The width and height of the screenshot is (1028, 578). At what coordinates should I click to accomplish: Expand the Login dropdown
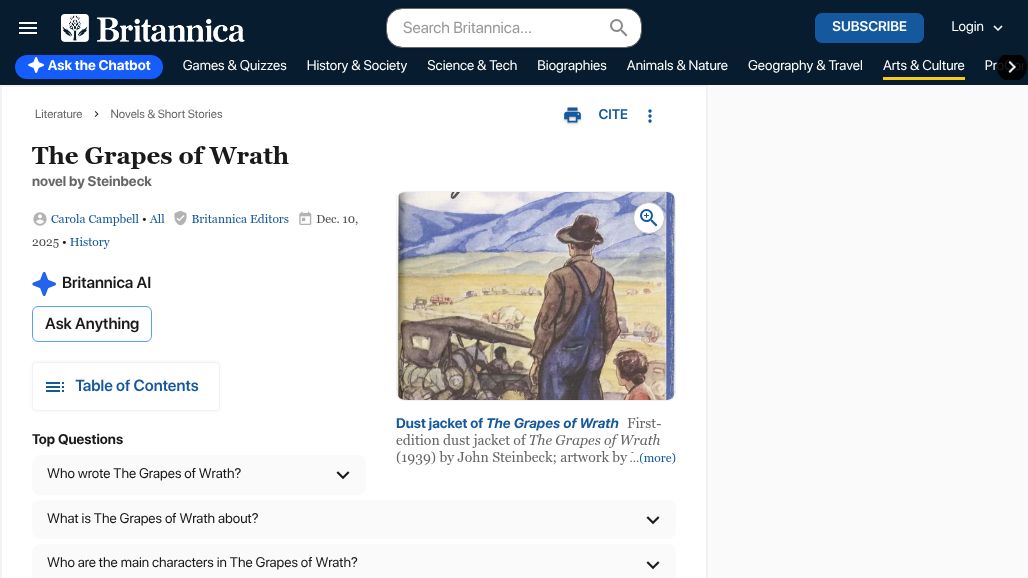(976, 27)
